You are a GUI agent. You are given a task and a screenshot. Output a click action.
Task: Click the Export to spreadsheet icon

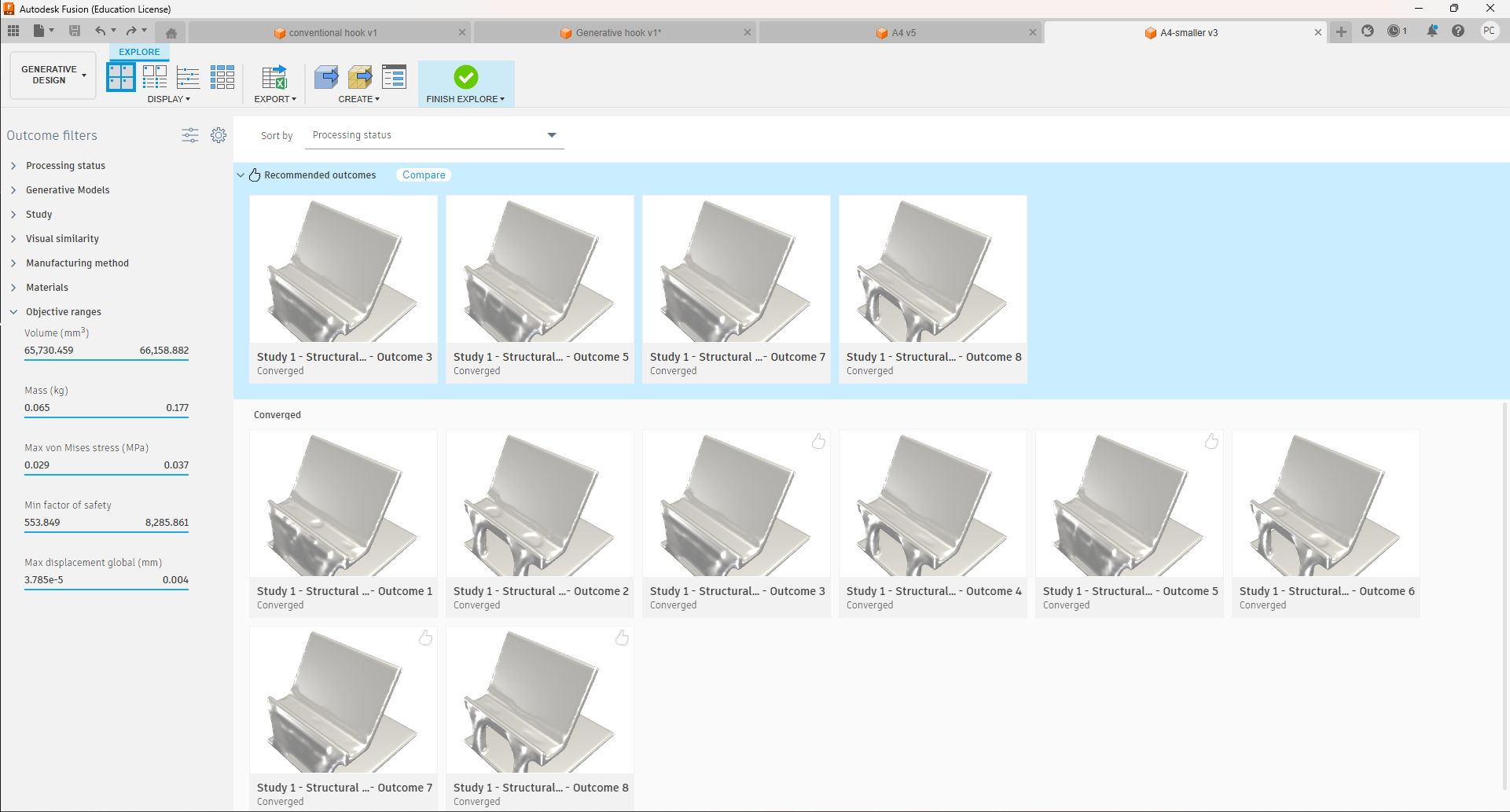pyautogui.click(x=275, y=77)
